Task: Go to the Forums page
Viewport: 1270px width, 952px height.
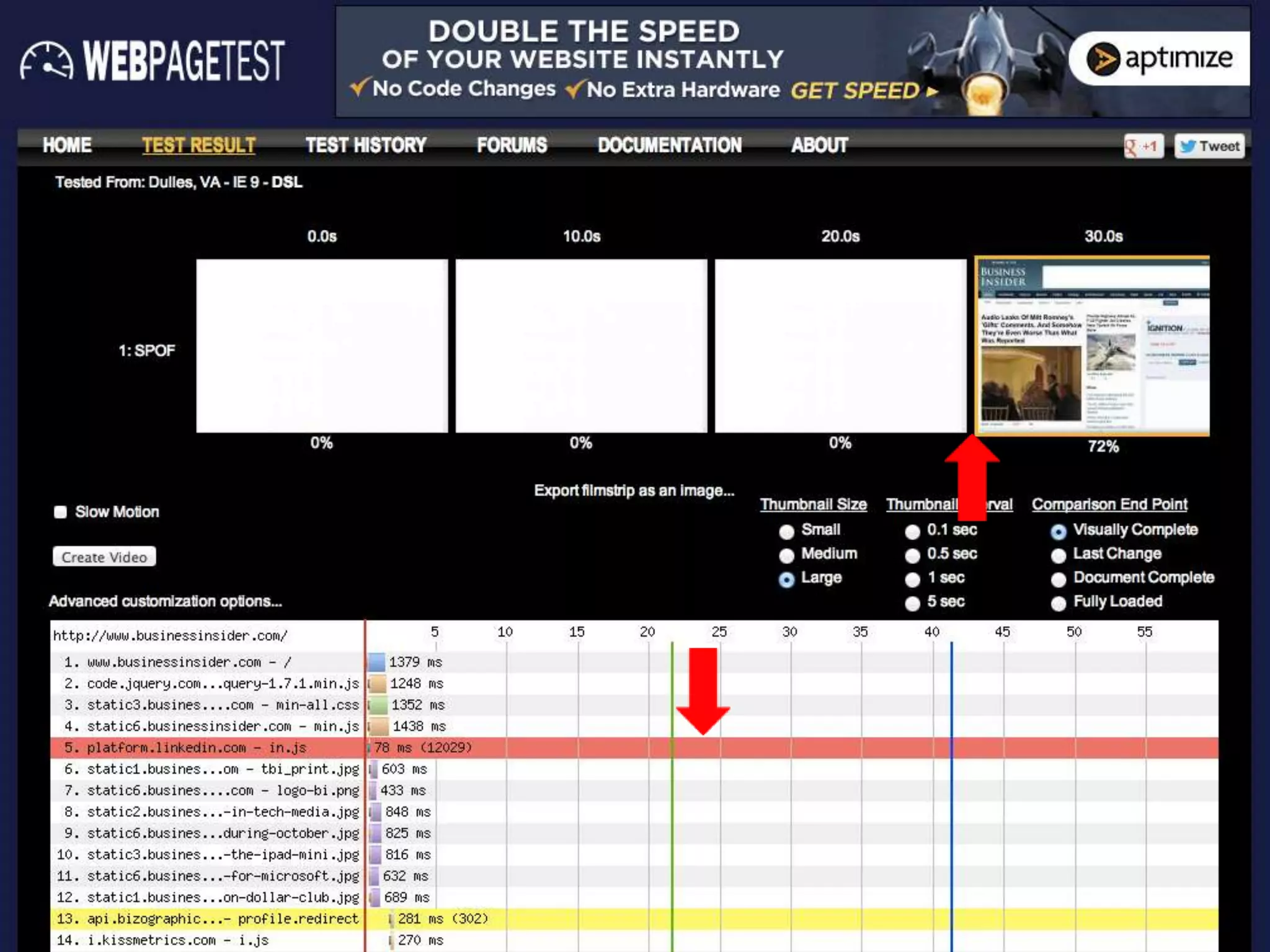Action: point(512,145)
